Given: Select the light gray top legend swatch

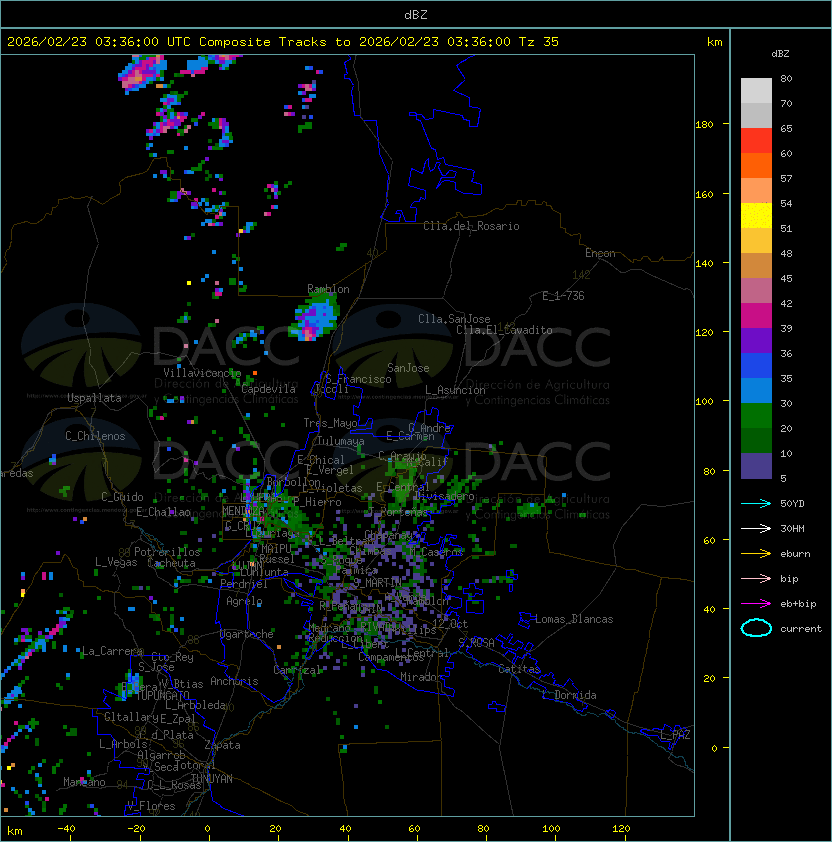Looking at the screenshot, I should pyautogui.click(x=756, y=91).
